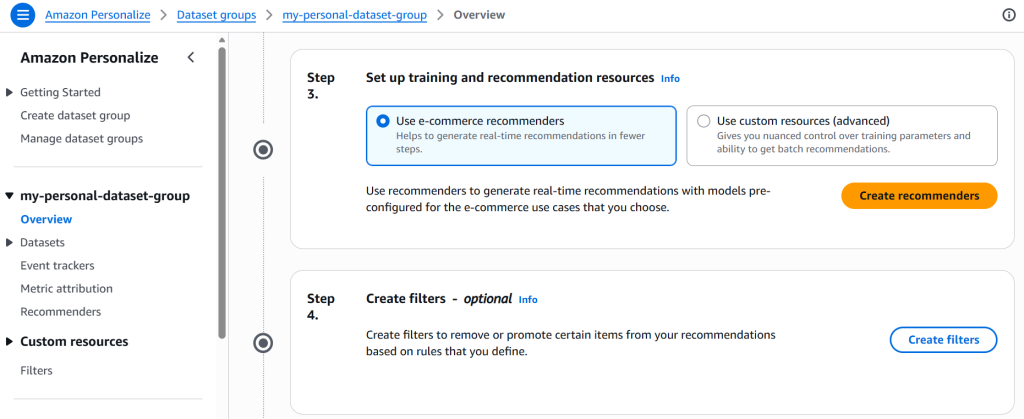Click the Step 4 progress circle marker
Viewport: 1024px width, 419px height.
click(x=263, y=343)
